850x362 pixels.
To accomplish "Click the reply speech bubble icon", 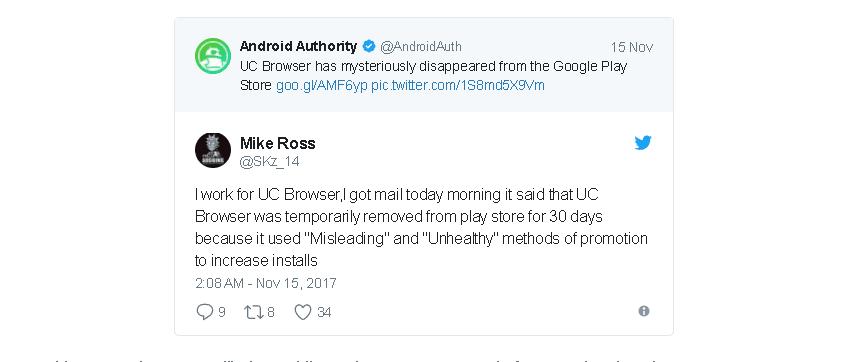I will pyautogui.click(x=204, y=312).
